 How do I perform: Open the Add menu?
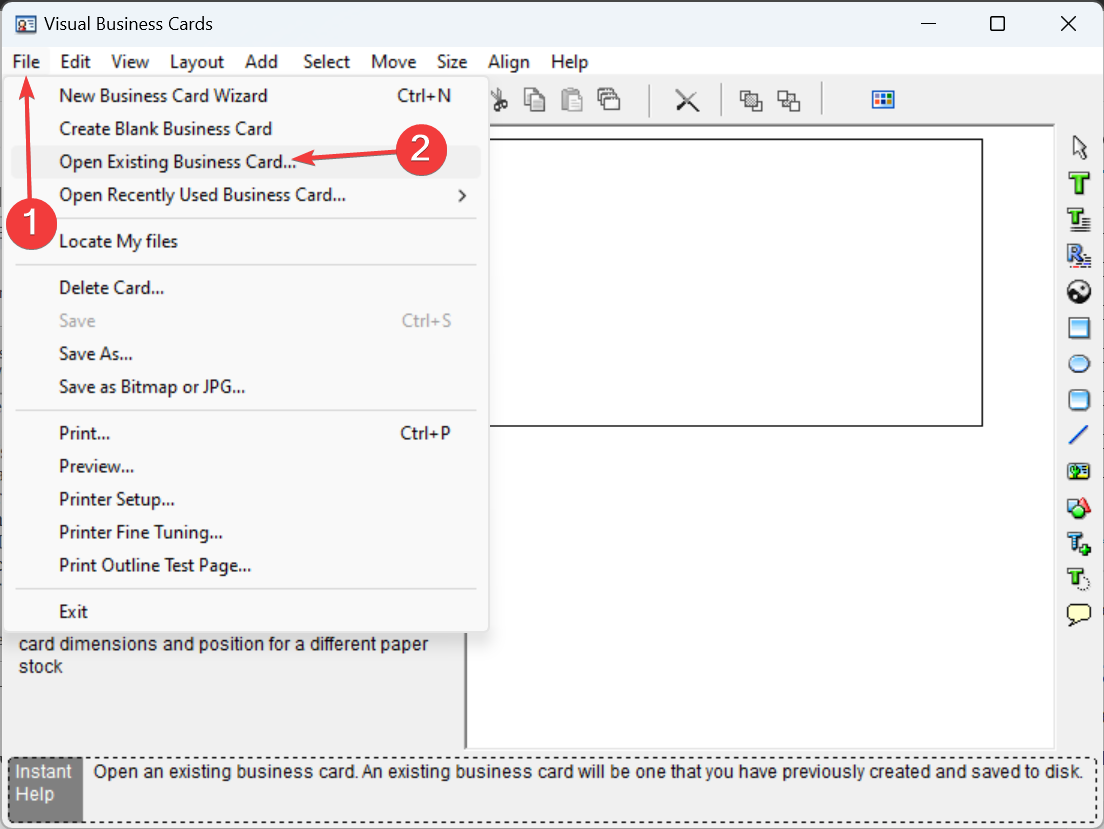(261, 62)
